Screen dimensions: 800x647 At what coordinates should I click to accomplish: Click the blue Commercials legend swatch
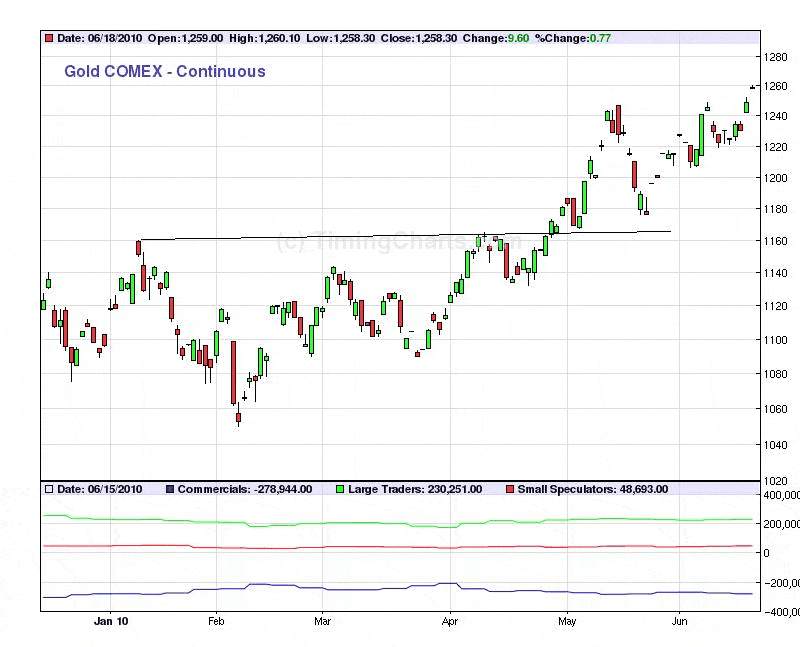(x=170, y=489)
